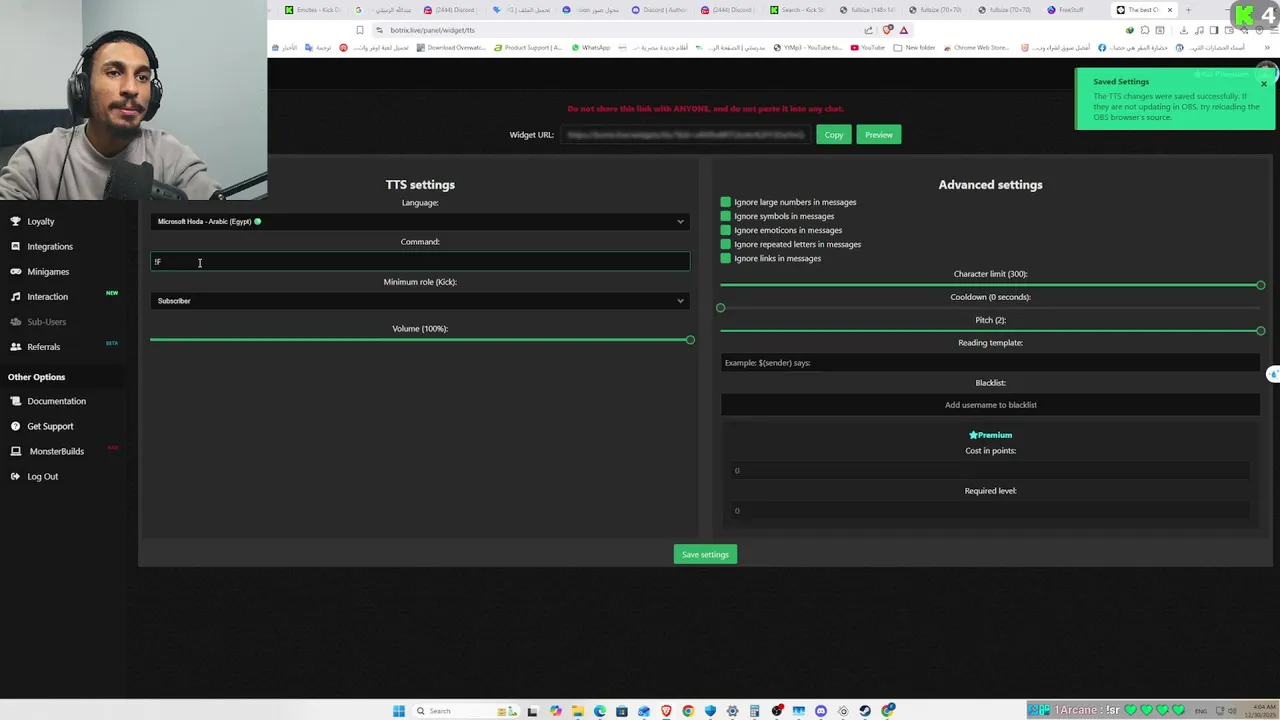Click the Reading template input field
This screenshot has width=1280, height=720.
(x=990, y=362)
